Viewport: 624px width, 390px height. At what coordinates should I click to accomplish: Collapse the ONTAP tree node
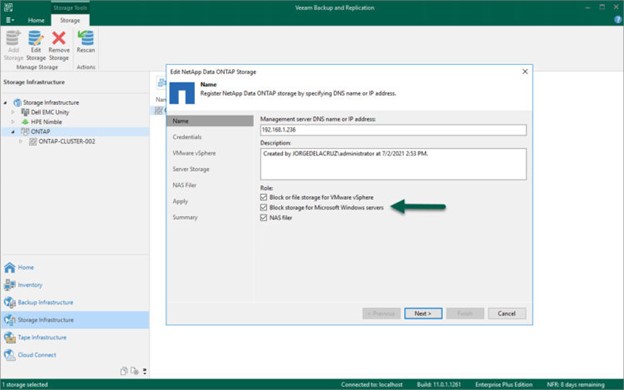click(13, 132)
